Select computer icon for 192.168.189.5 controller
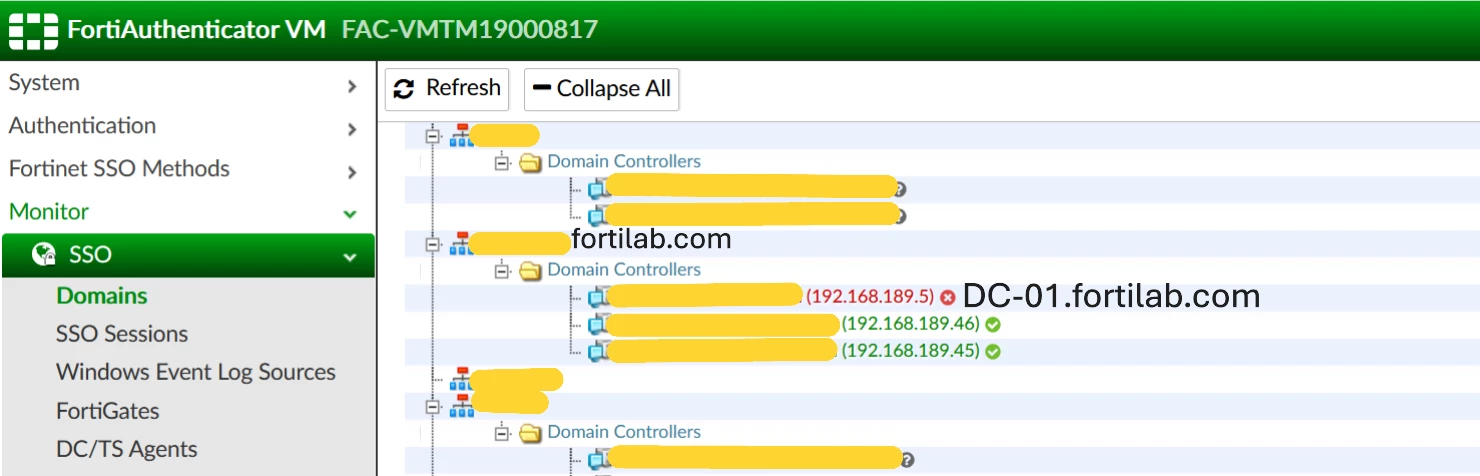The image size is (1480, 476). [598, 297]
